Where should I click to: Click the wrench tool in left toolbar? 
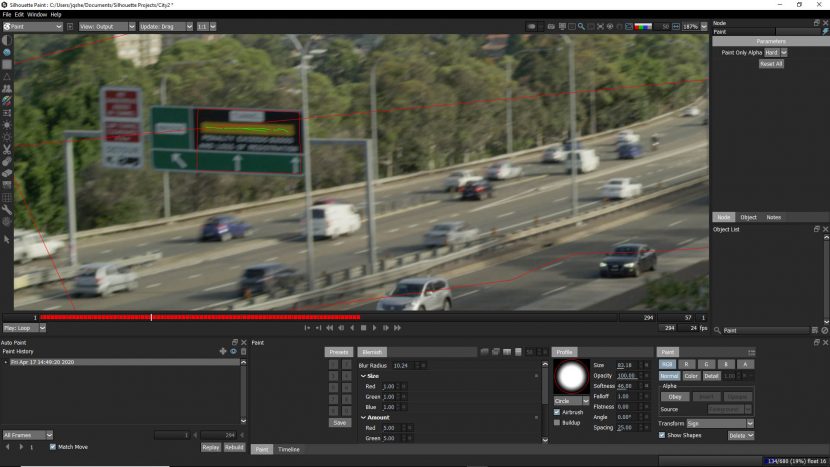click(7, 208)
